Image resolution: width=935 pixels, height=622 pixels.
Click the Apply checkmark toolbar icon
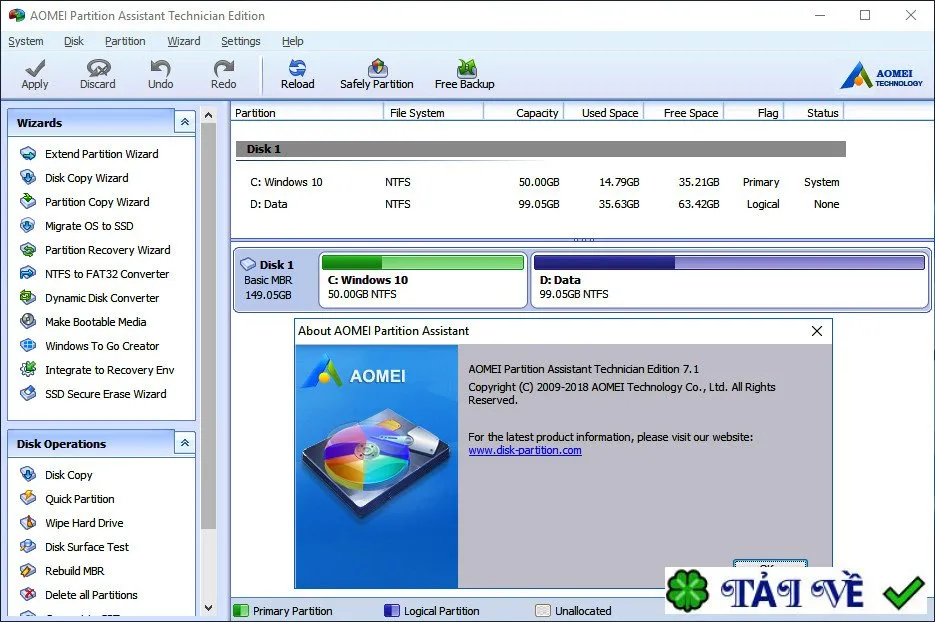click(35, 75)
